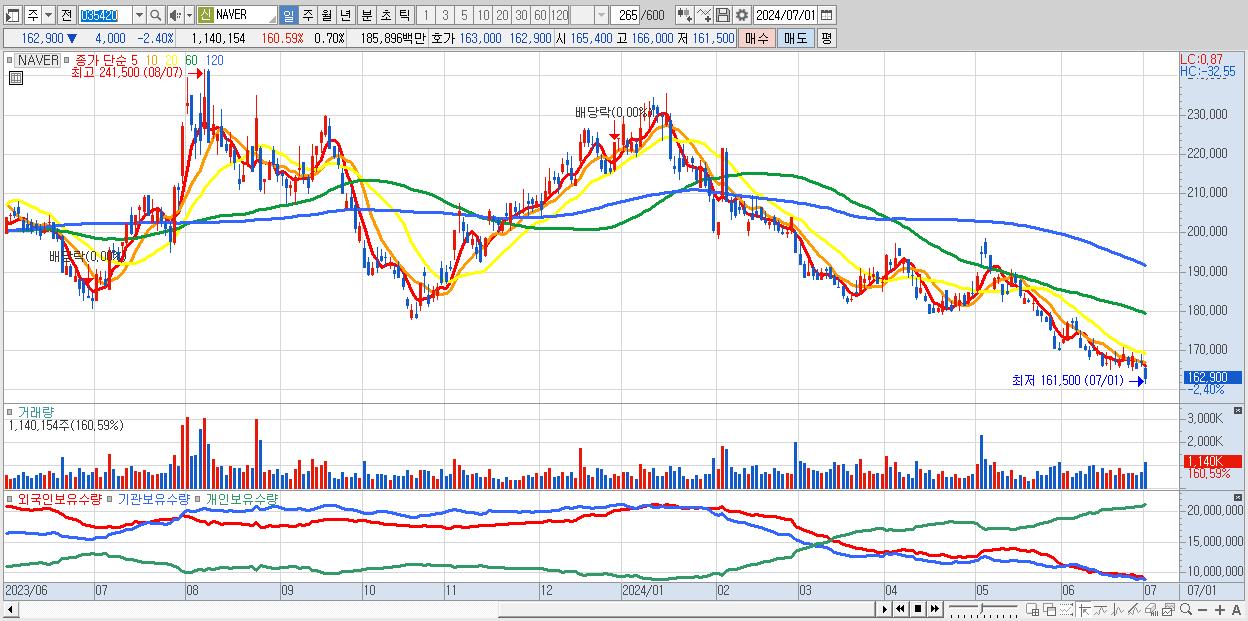Choose the 30 interval button
This screenshot has width=1248, height=621.
(521, 15)
